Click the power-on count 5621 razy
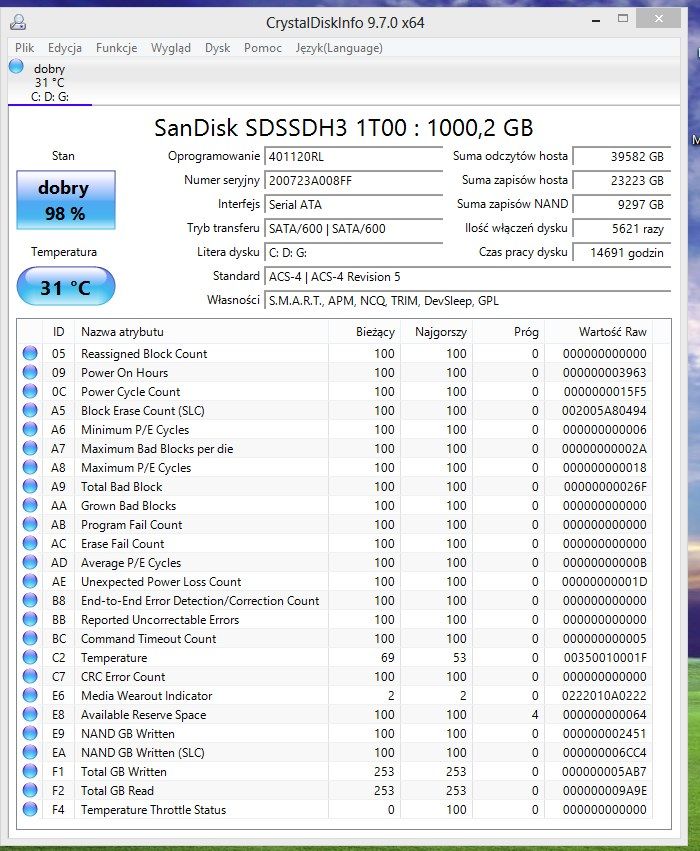The image size is (700, 851). (622, 228)
